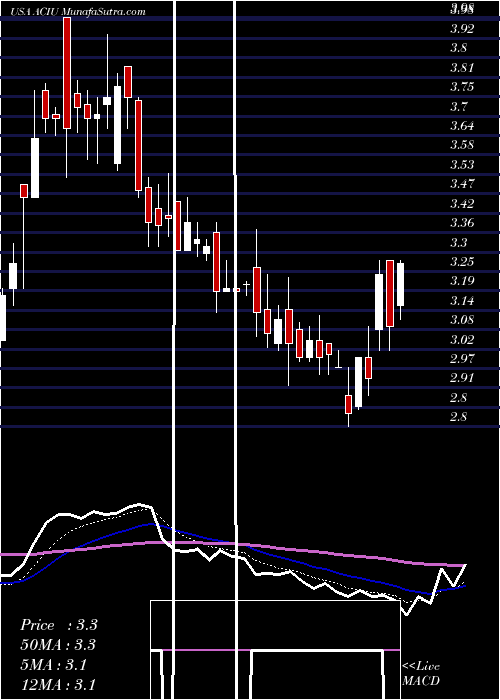The image size is (500, 700).
Task: Pick the 3.53 price axis label
Action: [462, 165]
